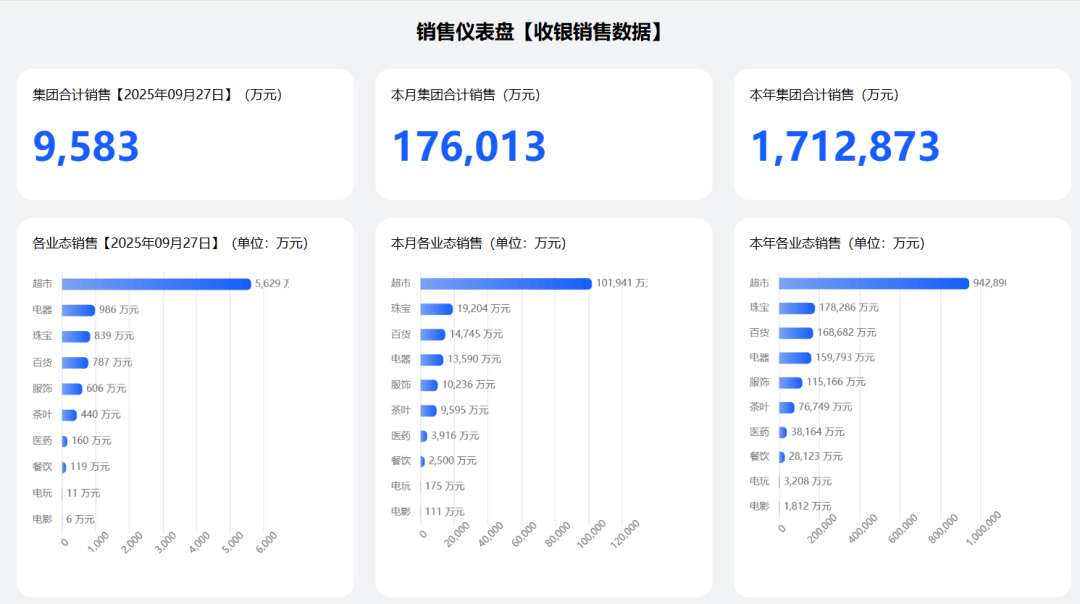Click the 本月各业态销售 chart title
The width and height of the screenshot is (1080, 604).
click(478, 243)
